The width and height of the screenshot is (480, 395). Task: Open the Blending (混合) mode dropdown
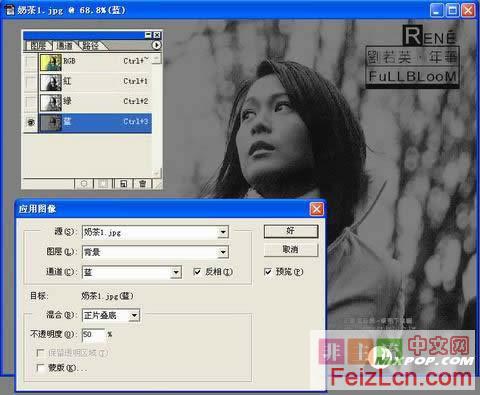coord(134,315)
